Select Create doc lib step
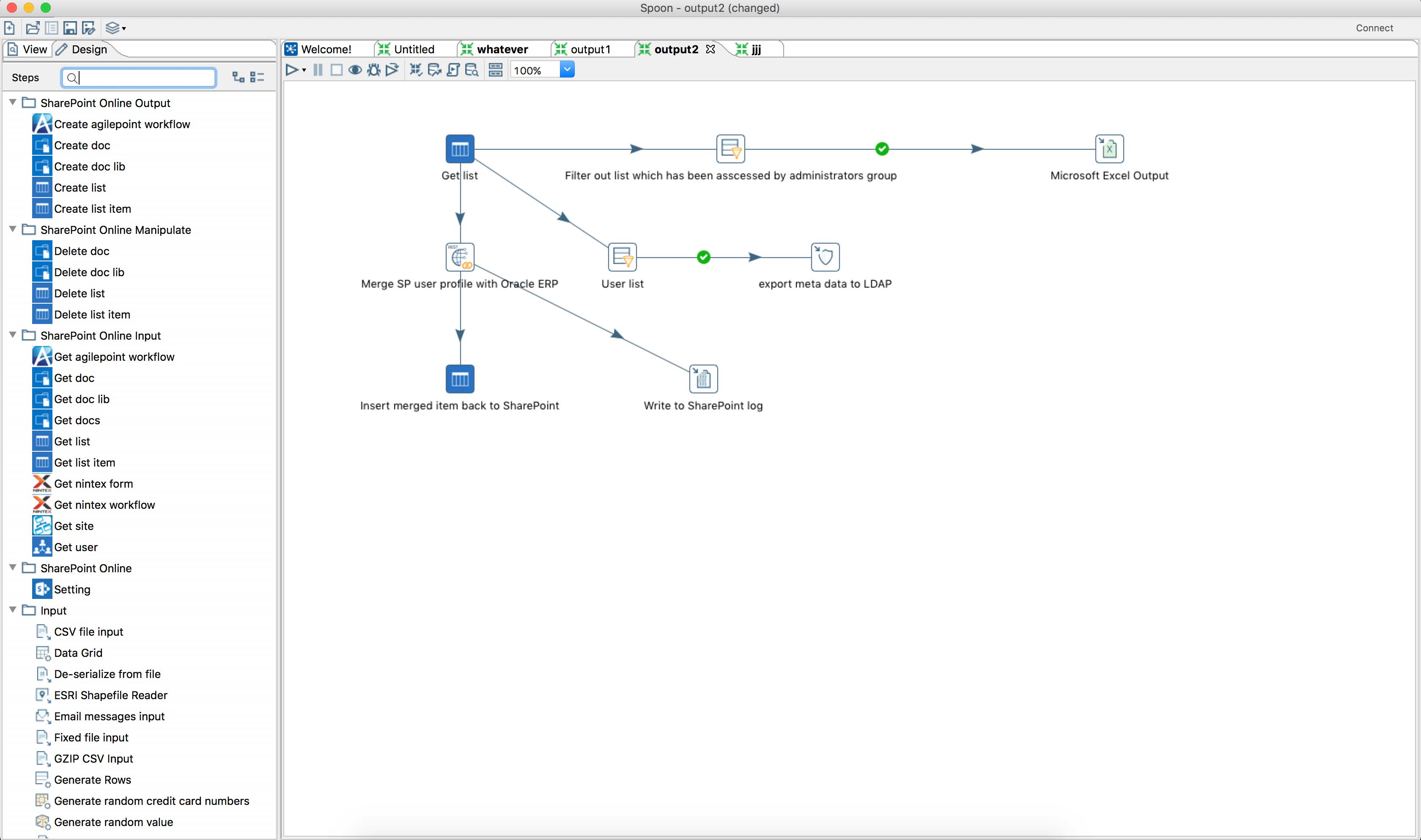 (x=79, y=166)
